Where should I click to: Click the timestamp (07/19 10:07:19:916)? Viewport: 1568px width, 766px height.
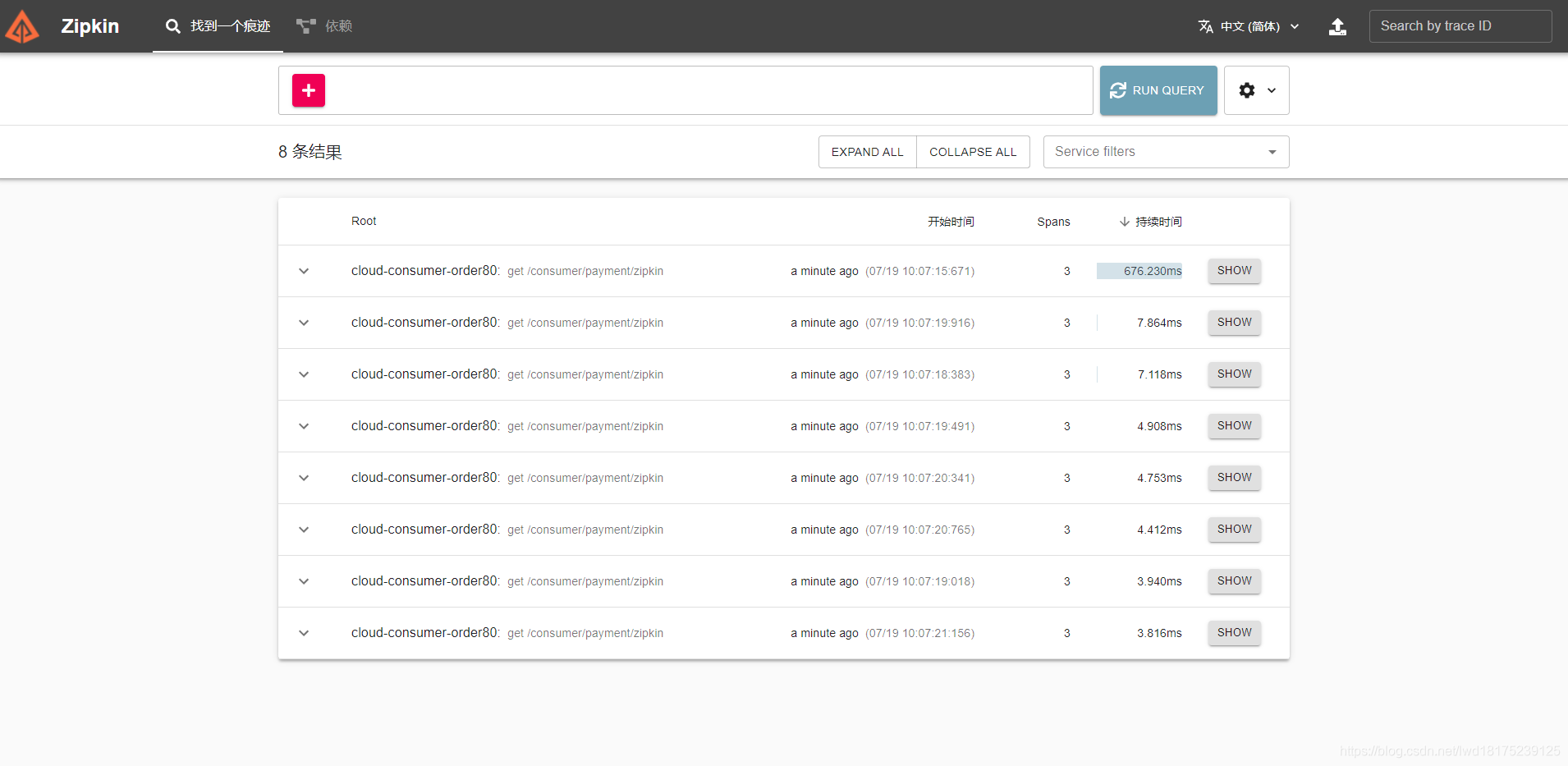click(x=920, y=323)
